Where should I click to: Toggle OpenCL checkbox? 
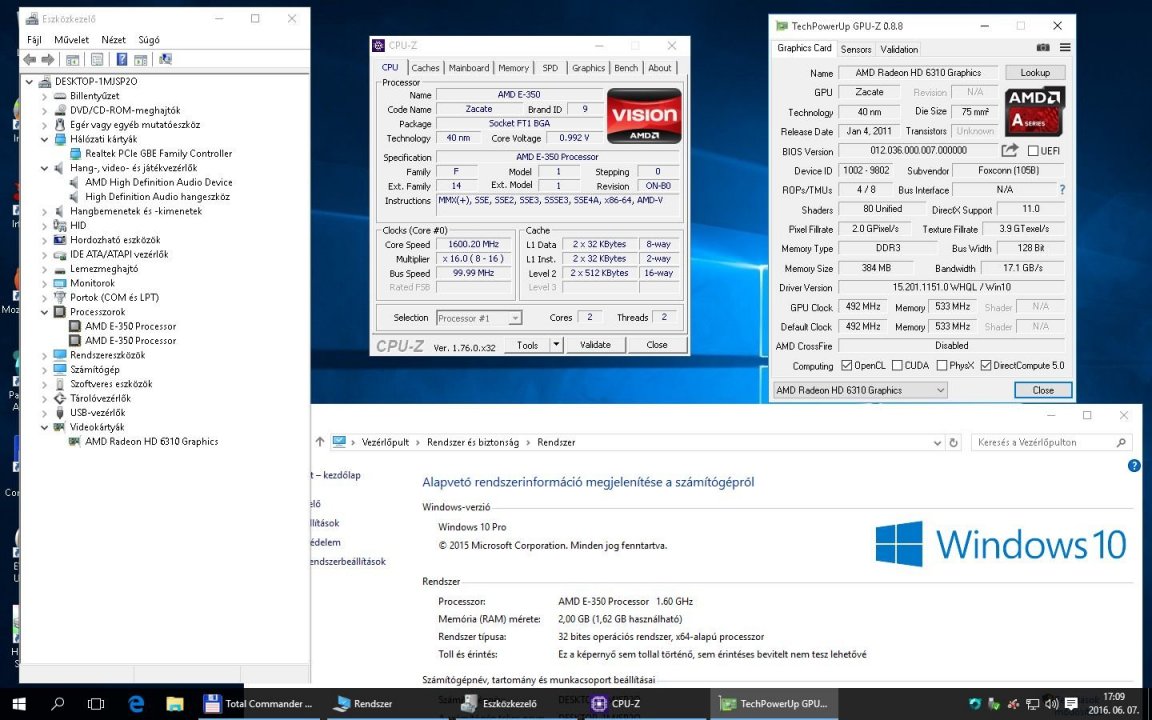[x=846, y=365]
